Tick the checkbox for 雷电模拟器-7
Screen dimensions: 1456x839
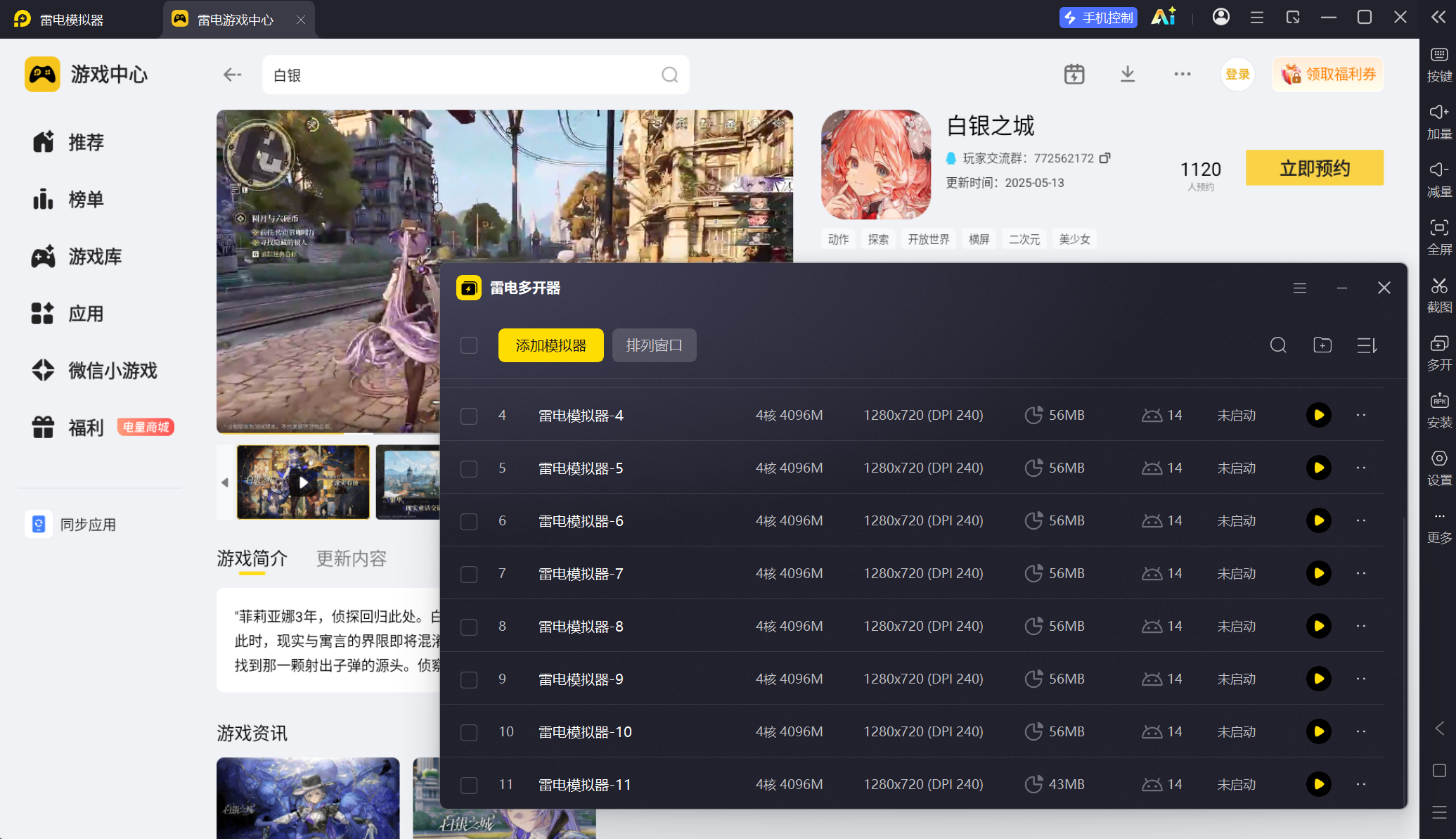click(x=469, y=574)
